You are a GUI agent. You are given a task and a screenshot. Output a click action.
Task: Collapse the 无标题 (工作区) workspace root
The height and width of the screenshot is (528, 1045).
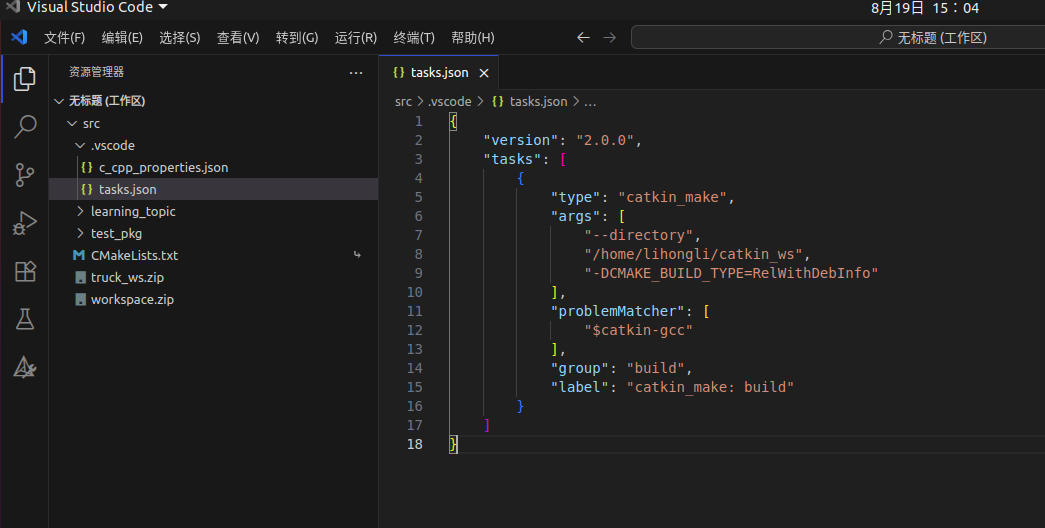coord(59,101)
